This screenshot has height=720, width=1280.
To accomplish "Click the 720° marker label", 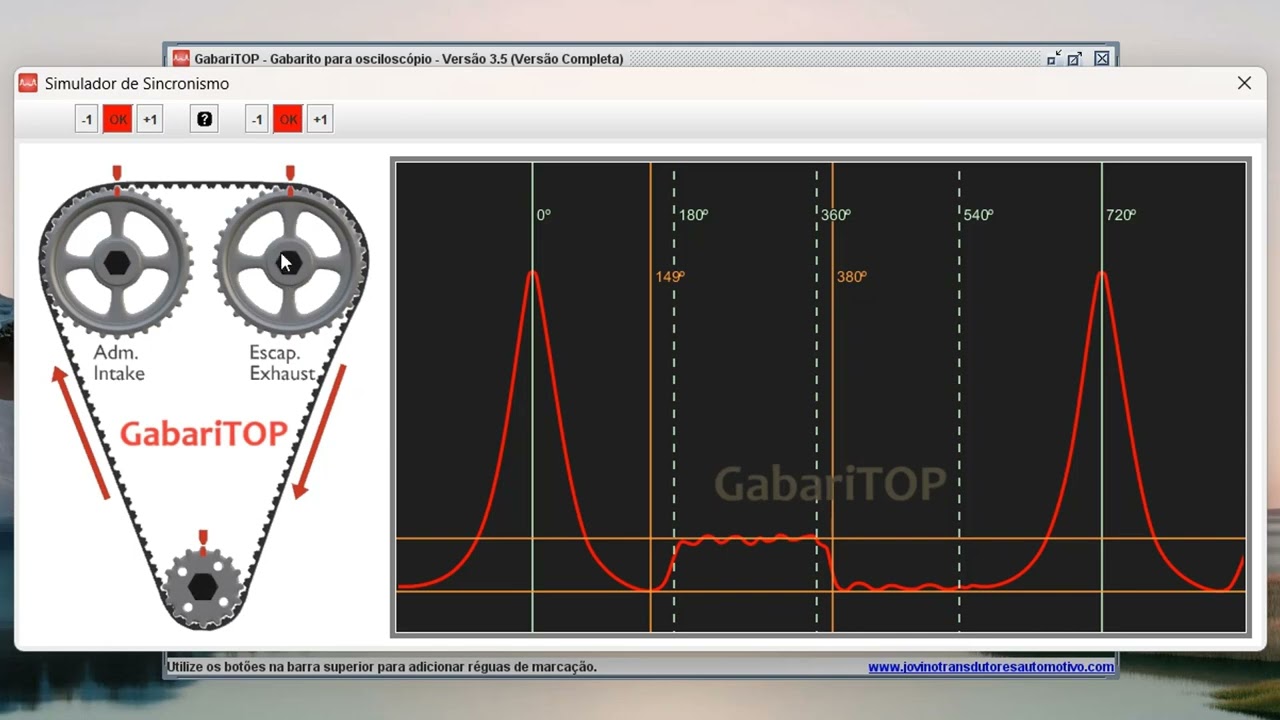I will coord(1121,215).
